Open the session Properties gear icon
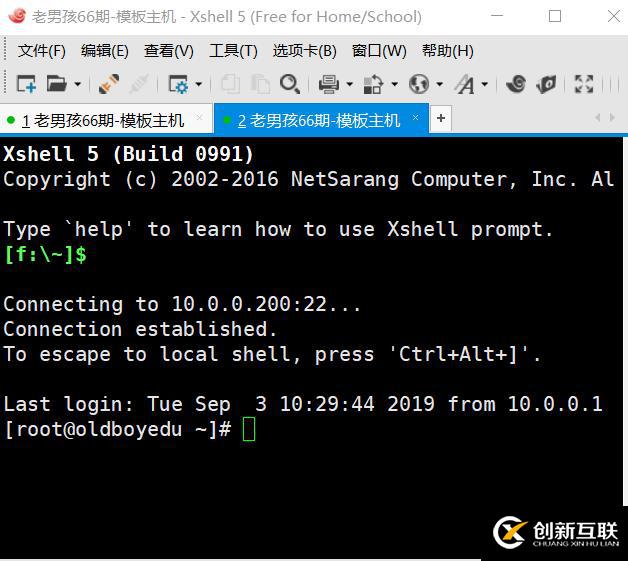The width and height of the screenshot is (628, 561). (178, 84)
